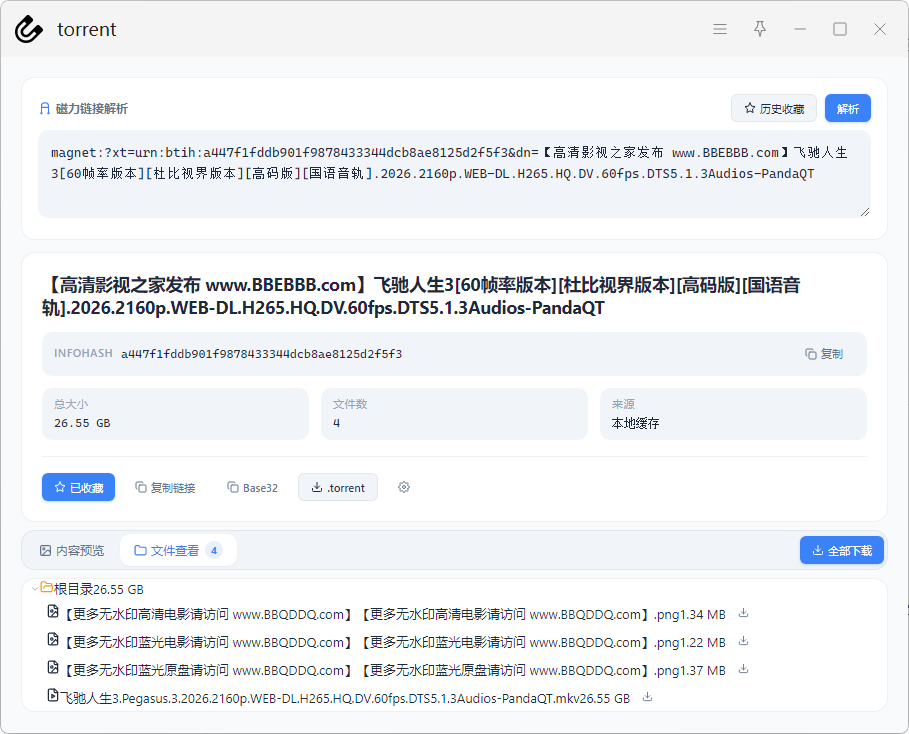Pin the window on top
This screenshot has height=734, width=909.
coord(759,29)
